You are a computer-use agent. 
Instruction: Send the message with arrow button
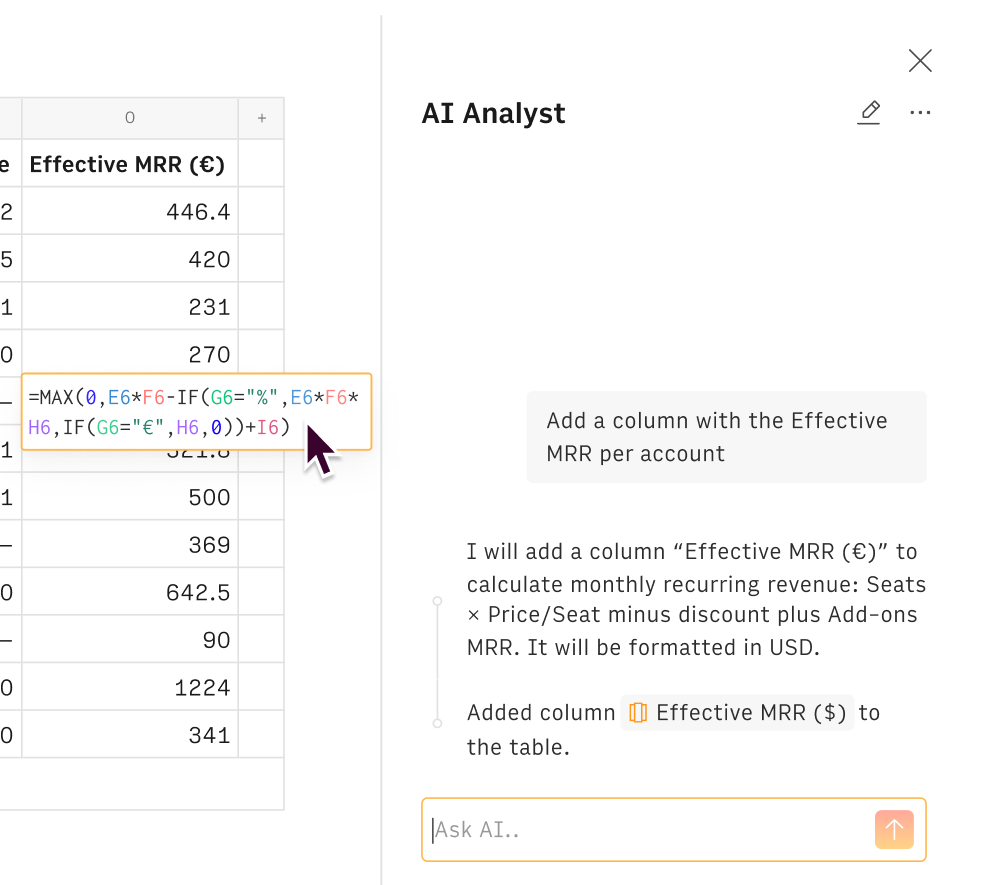click(894, 829)
